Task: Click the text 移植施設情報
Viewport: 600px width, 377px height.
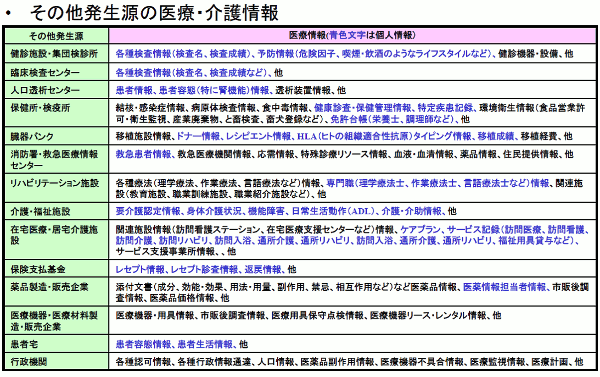Action: pyautogui.click(x=143, y=136)
